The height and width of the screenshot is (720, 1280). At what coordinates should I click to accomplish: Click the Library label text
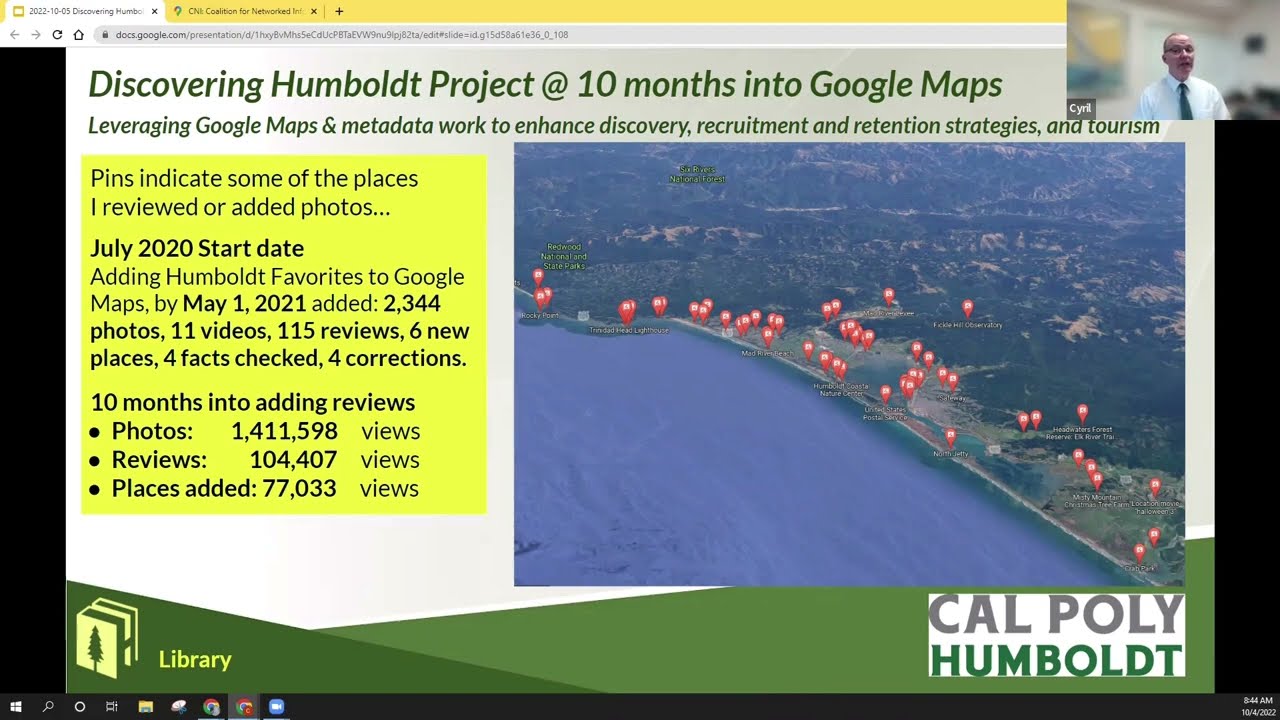tap(195, 659)
